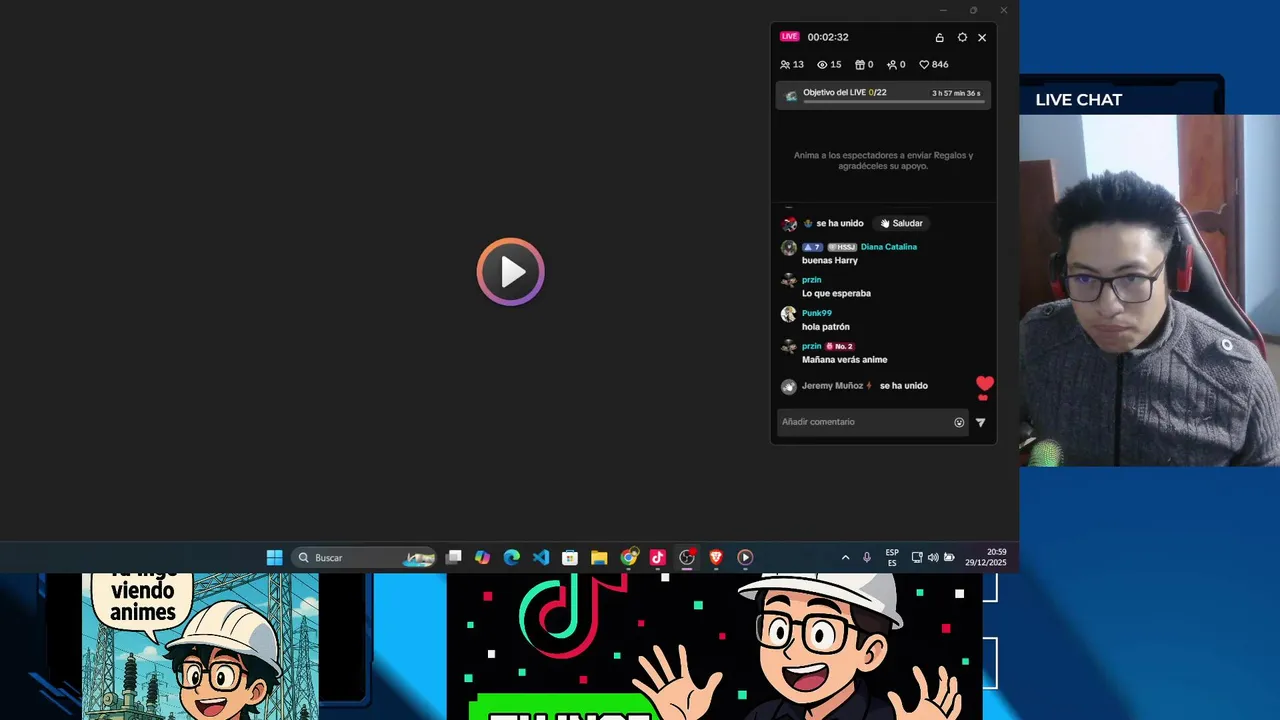Open Google Chrome from the taskbar
Image resolution: width=1280 pixels, height=720 pixels.
pos(628,557)
